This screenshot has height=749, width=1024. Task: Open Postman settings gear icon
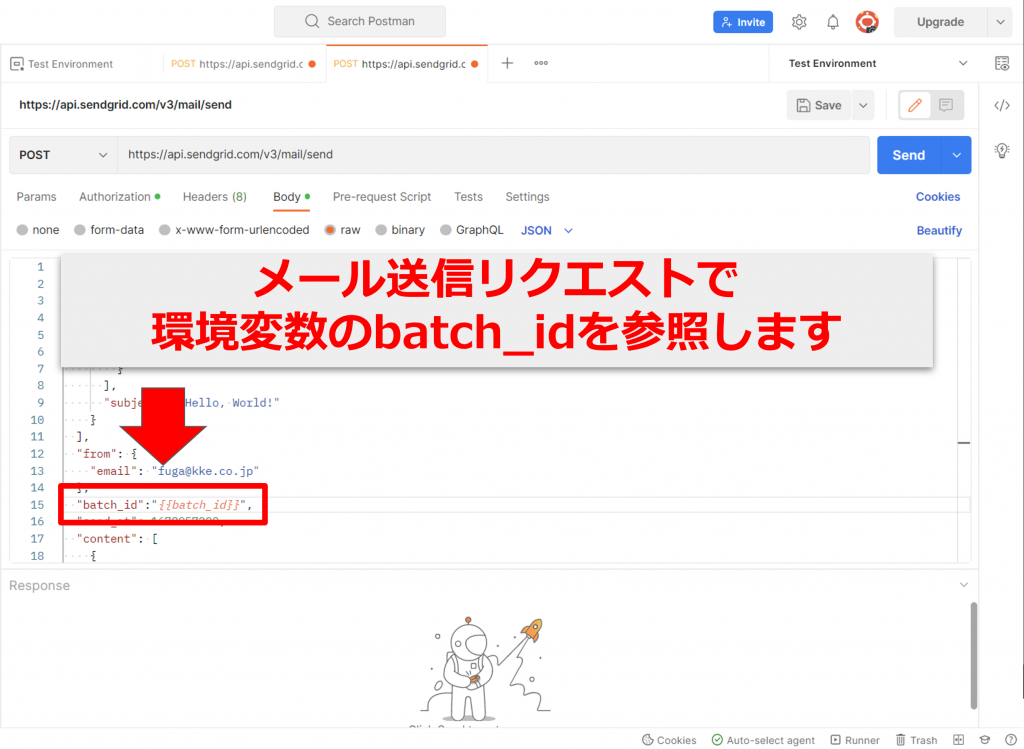click(797, 21)
